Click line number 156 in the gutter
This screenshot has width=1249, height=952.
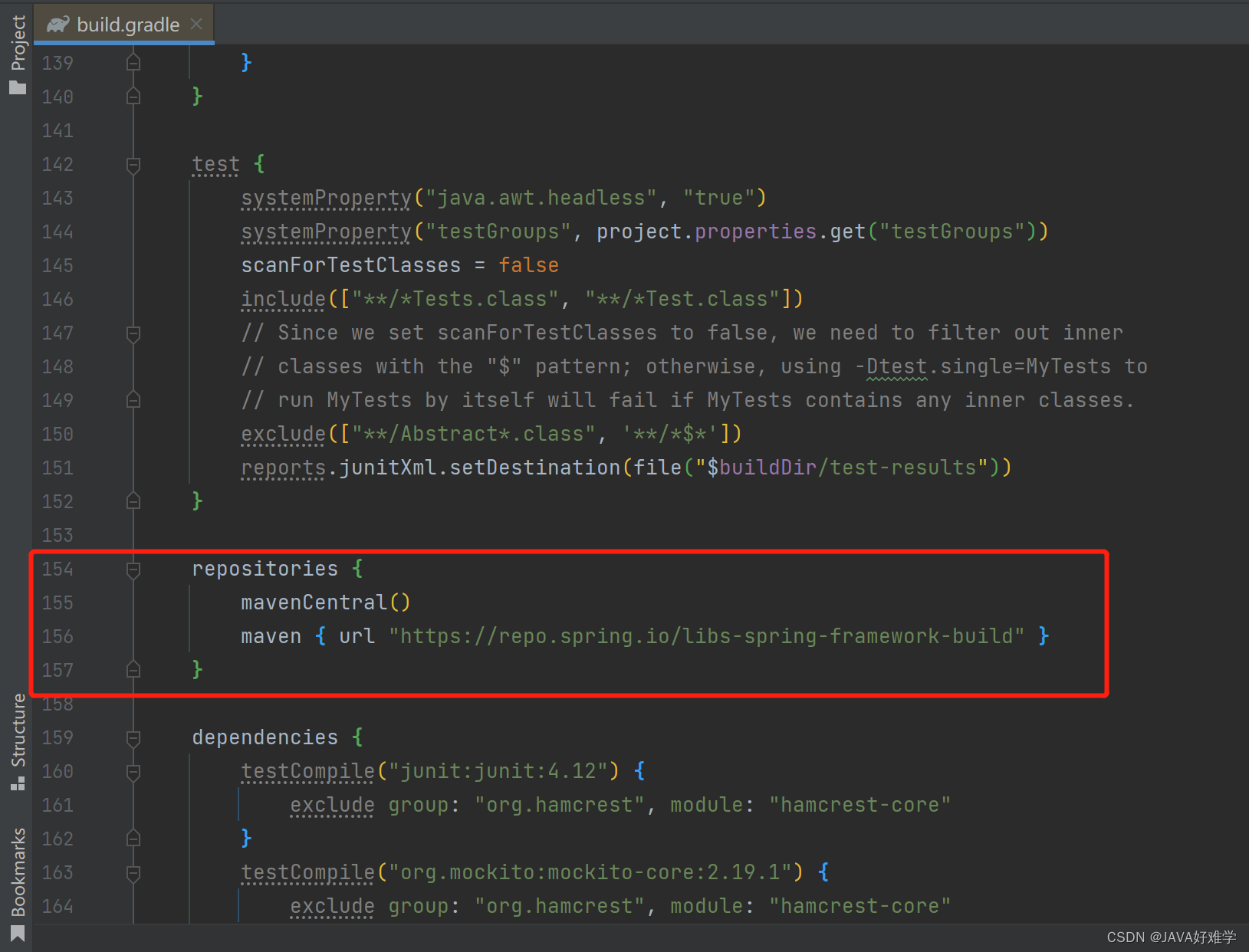click(x=58, y=637)
